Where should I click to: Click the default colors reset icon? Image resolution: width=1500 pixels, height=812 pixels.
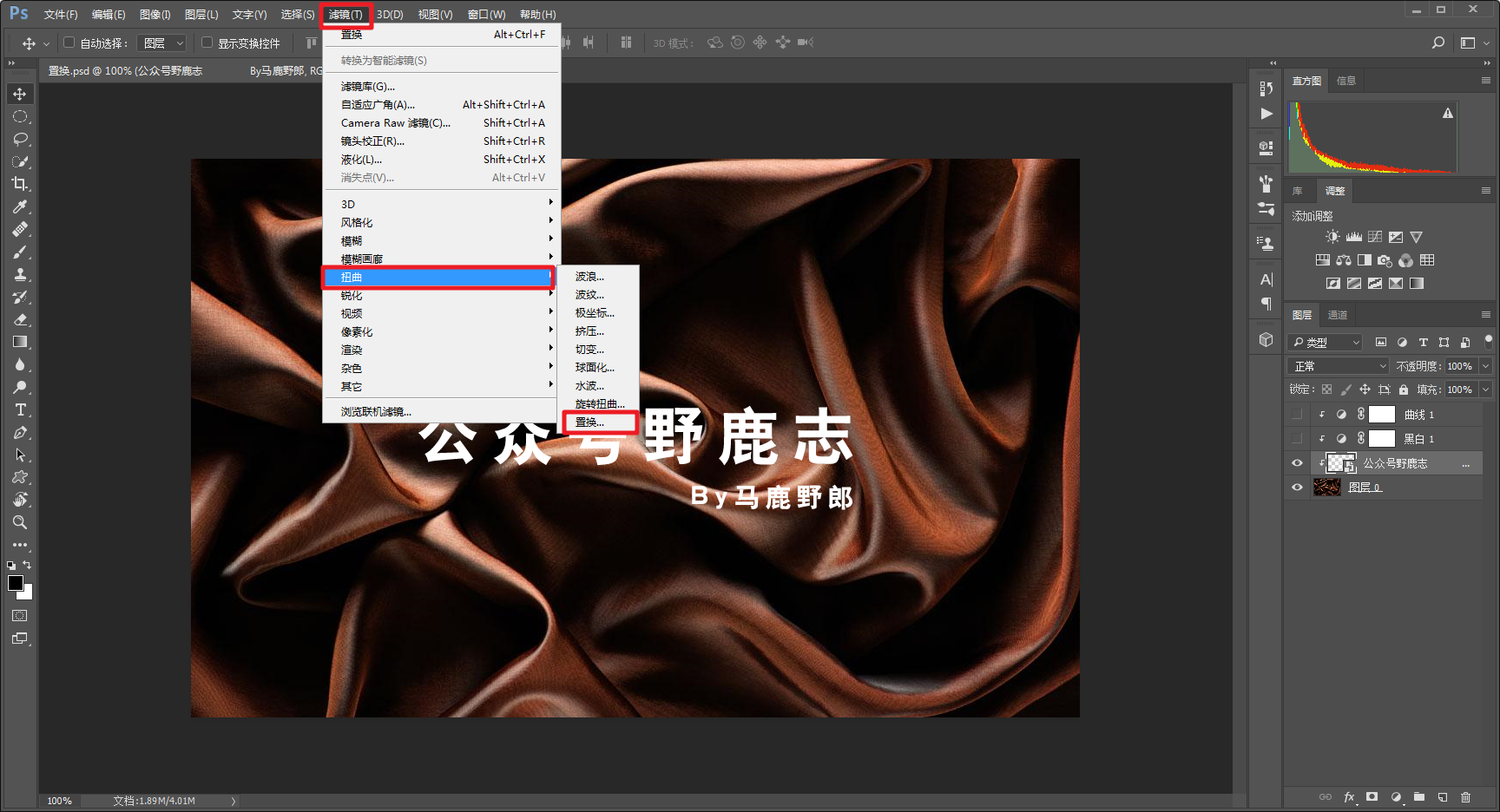[x=11, y=565]
